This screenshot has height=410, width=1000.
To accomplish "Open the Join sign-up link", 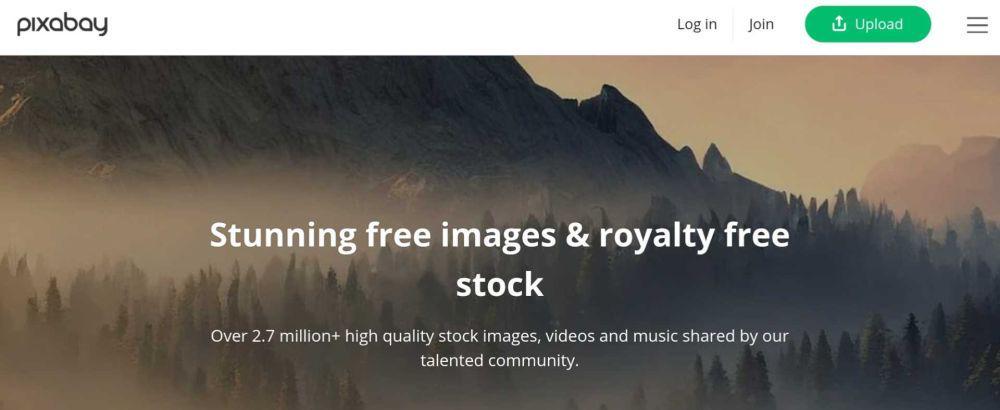I will 761,24.
